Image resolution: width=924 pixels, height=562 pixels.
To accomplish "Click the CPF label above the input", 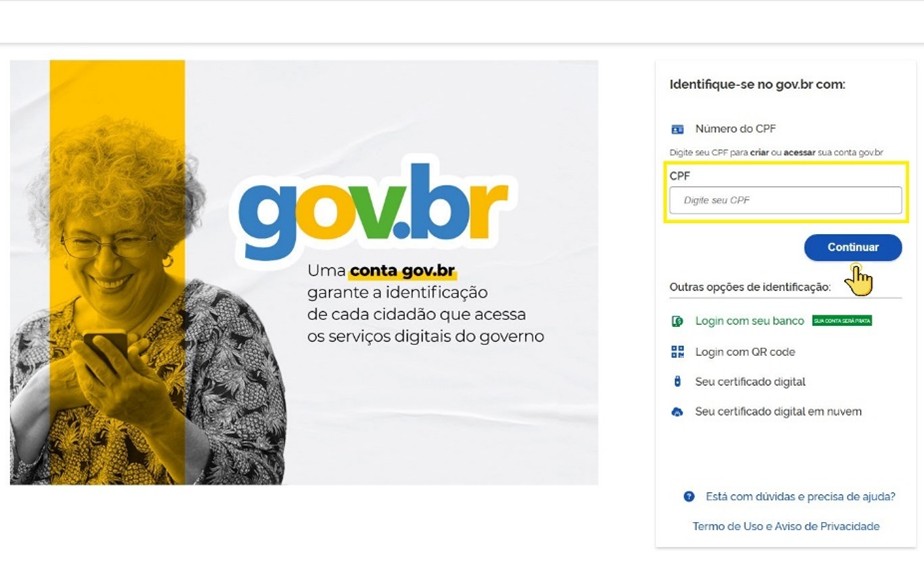I will tap(679, 176).
